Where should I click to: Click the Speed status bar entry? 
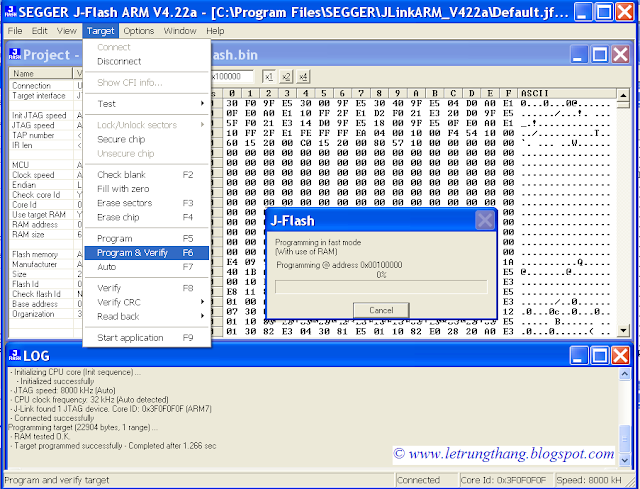(588, 480)
